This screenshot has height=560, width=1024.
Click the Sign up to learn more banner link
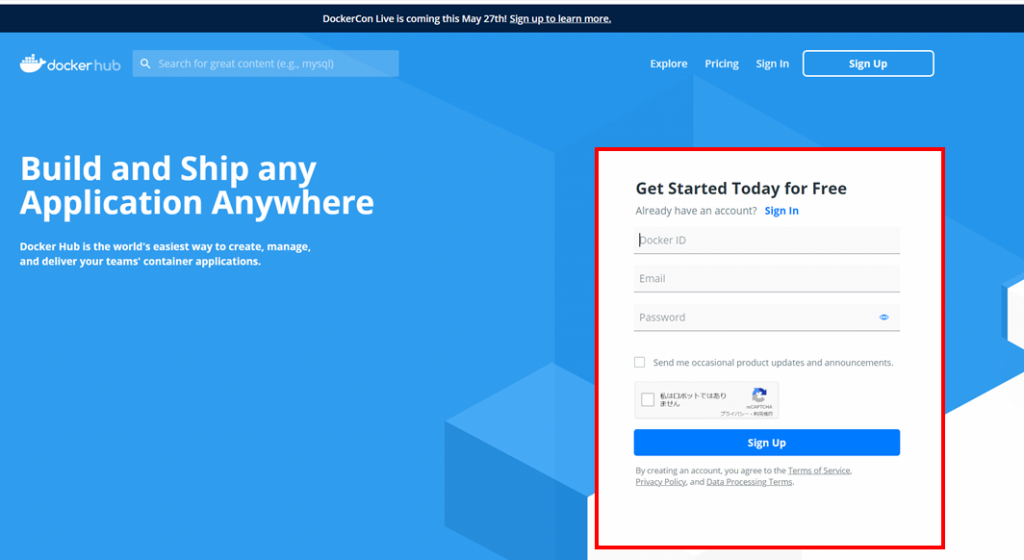(x=560, y=18)
